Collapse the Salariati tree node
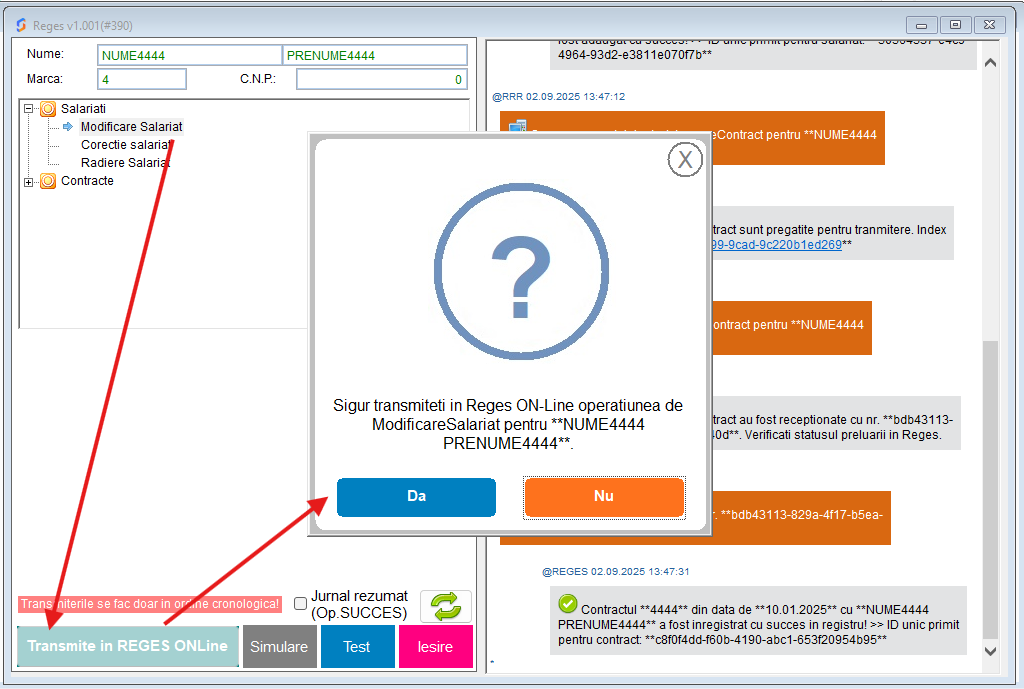 pos(29,109)
